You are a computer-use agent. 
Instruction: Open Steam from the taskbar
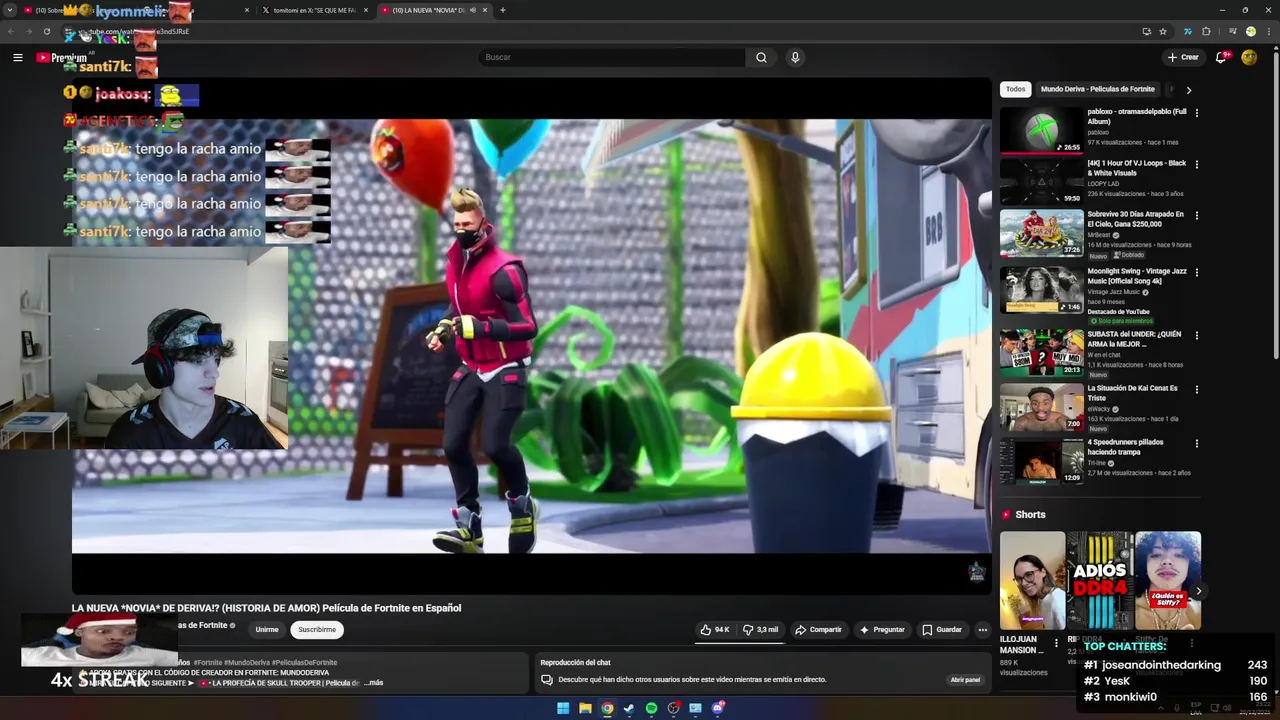coord(629,709)
